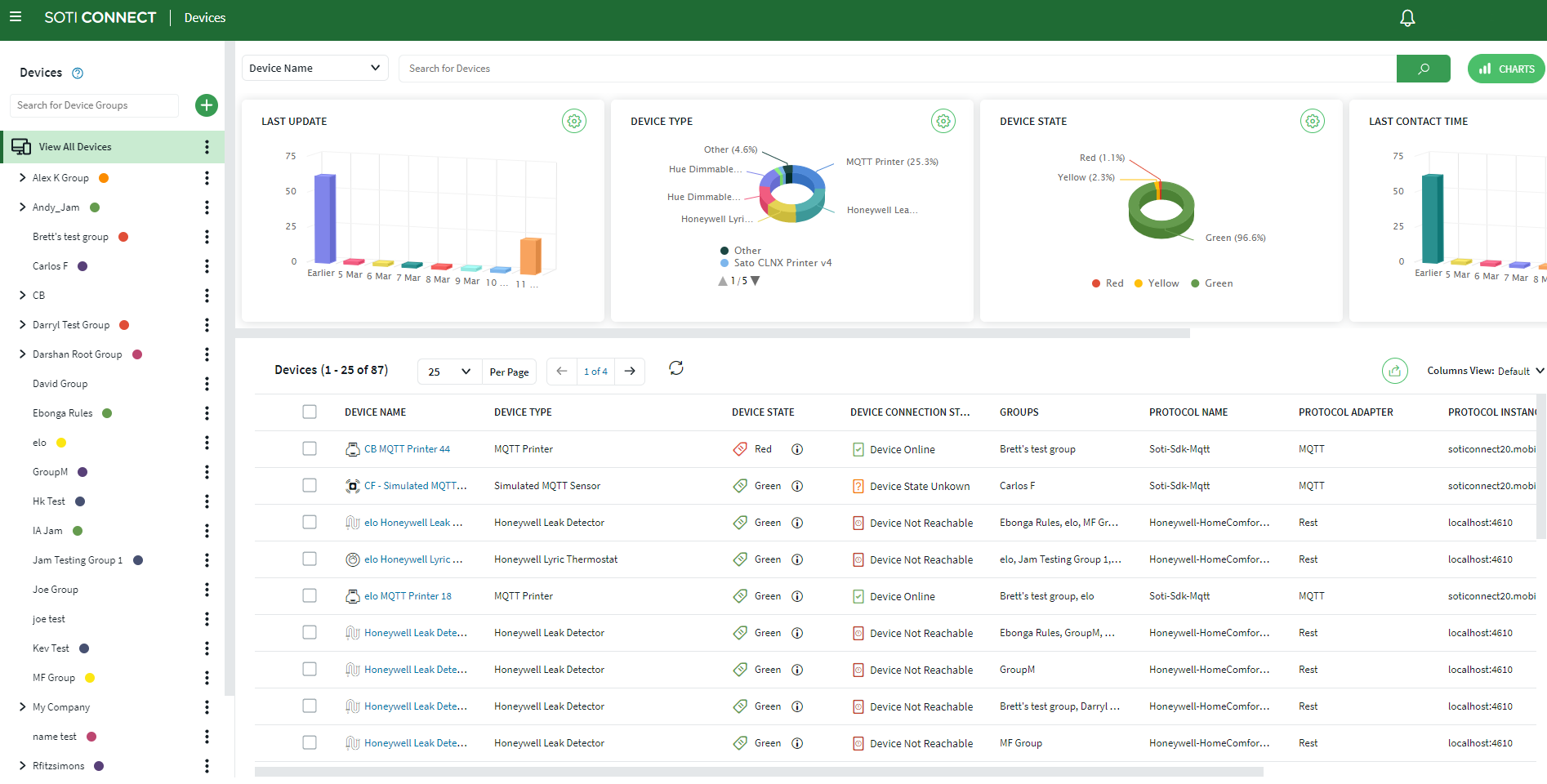
Task: Select name test group
Action: [x=55, y=737]
